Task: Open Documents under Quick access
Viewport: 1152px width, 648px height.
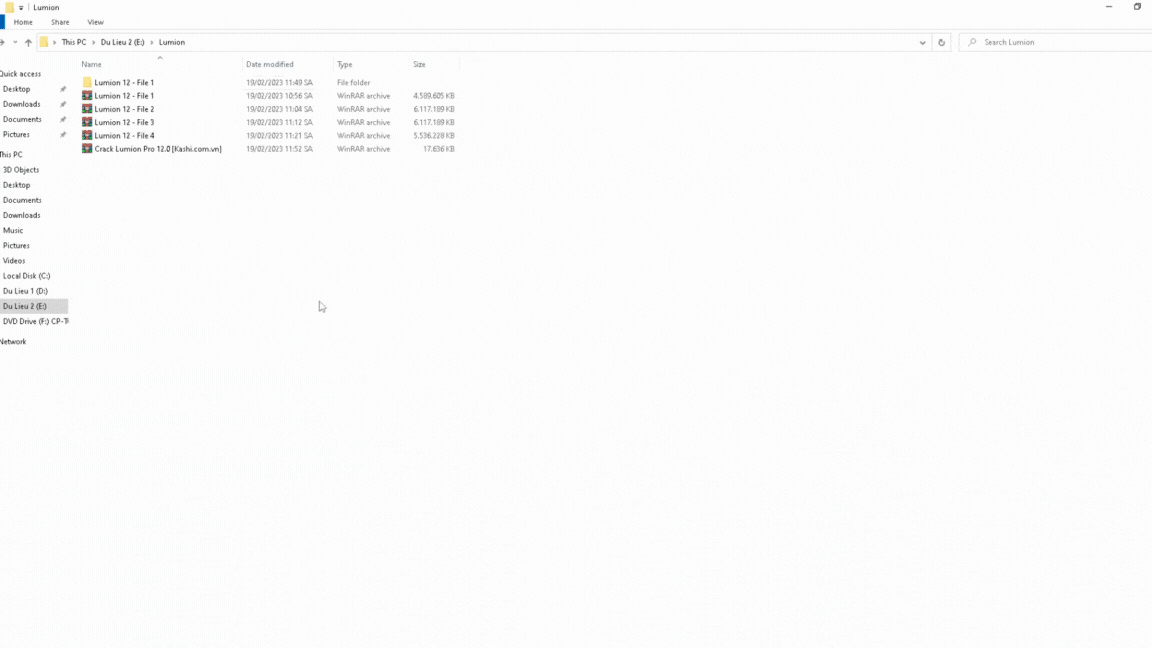Action: [22, 120]
